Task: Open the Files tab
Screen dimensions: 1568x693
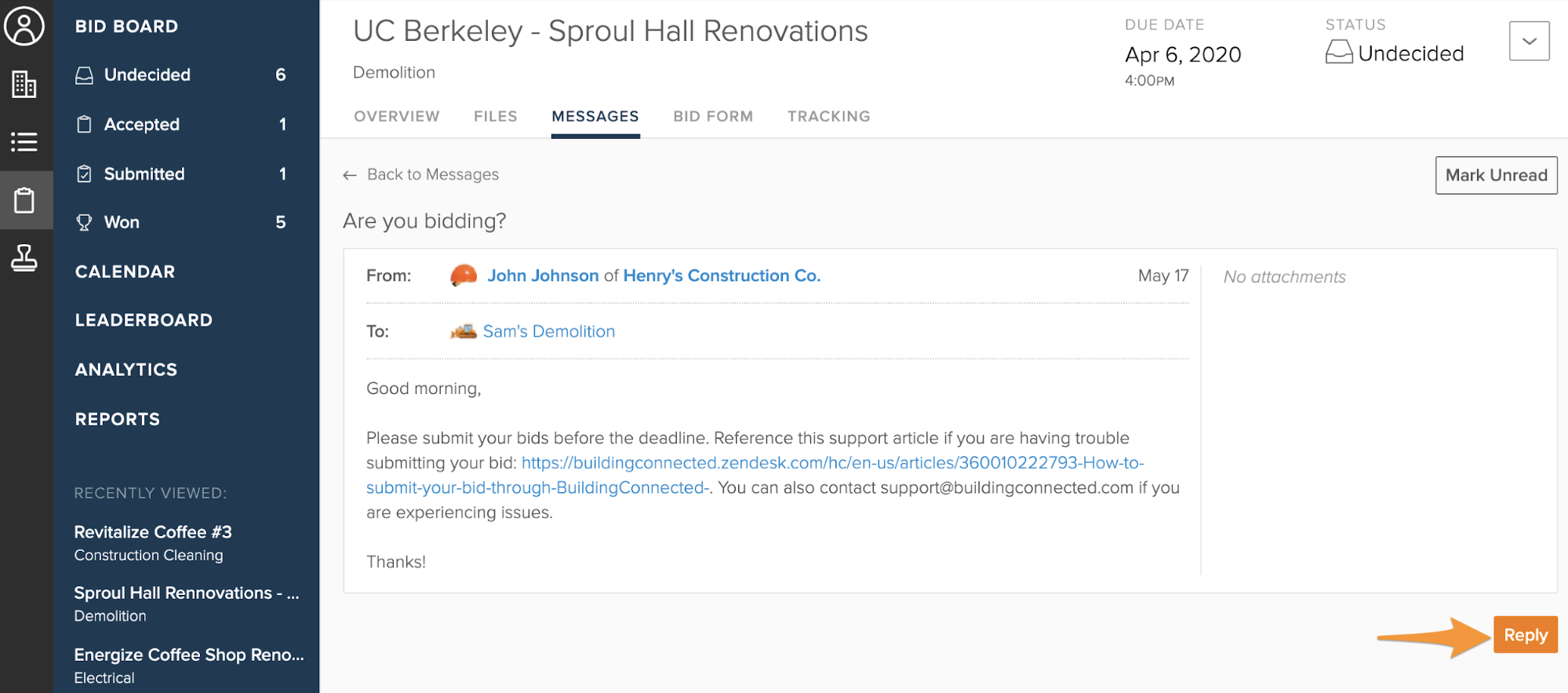Action: pyautogui.click(x=495, y=117)
